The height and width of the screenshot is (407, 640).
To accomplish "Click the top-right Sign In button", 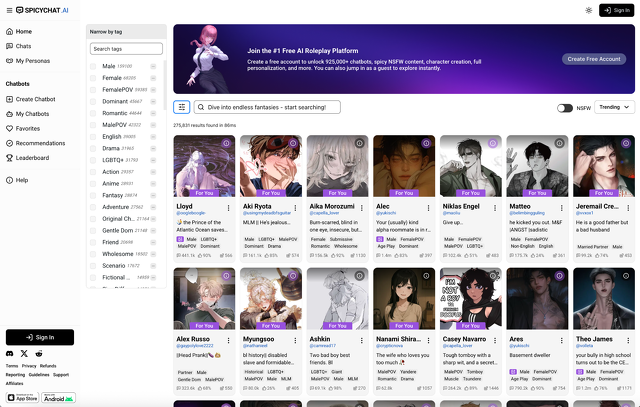I will 616,10.
